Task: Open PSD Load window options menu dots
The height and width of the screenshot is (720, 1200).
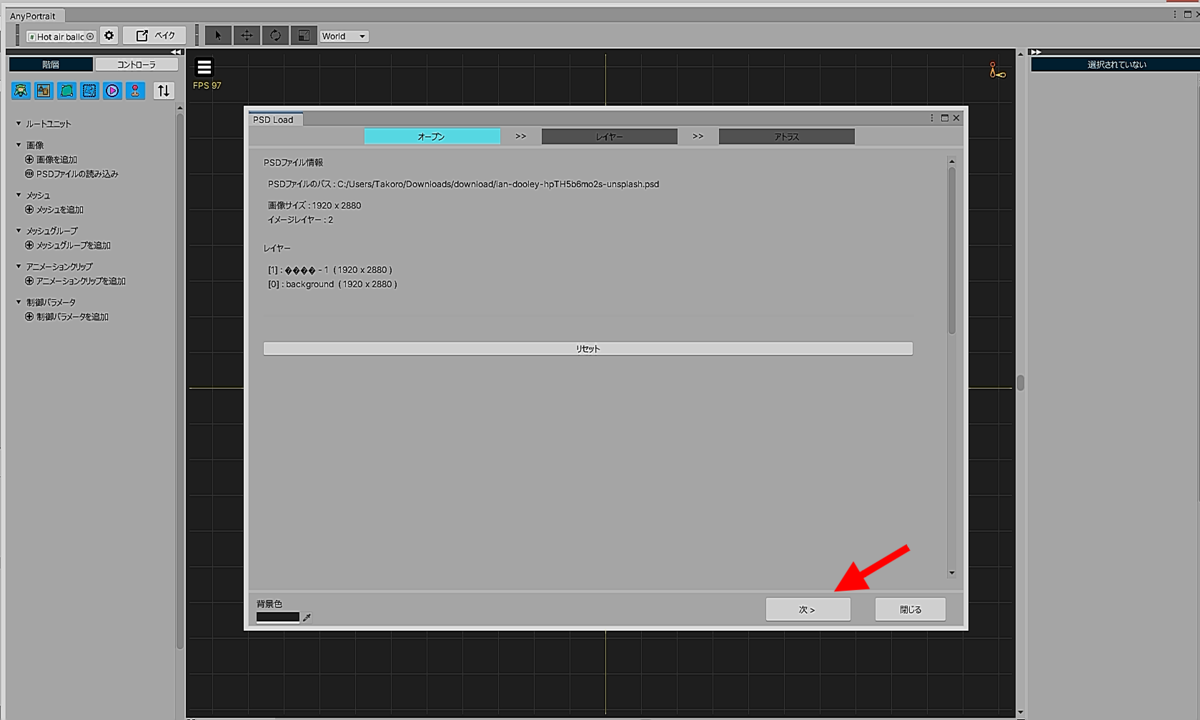Action: pos(932,118)
